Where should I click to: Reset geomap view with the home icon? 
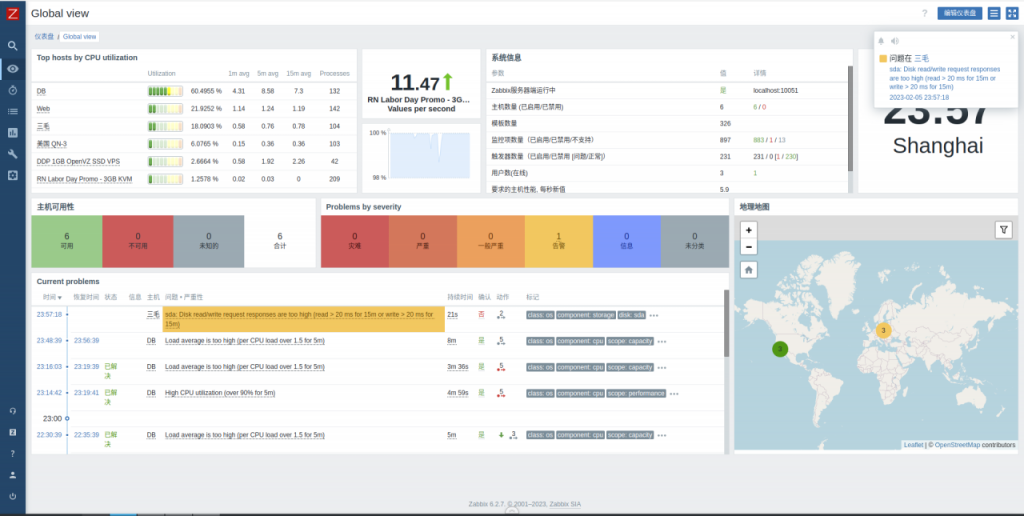[x=748, y=269]
